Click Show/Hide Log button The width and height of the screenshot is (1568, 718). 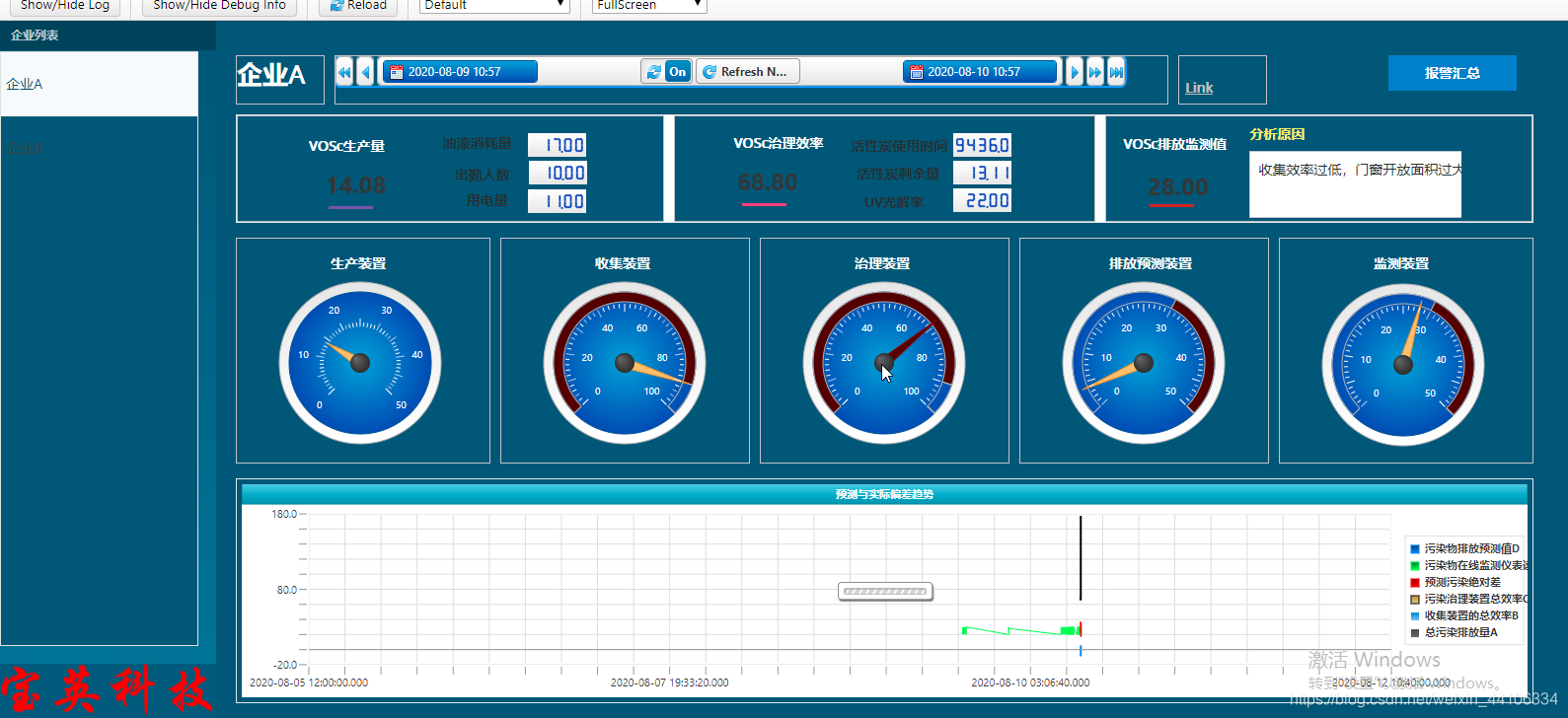click(x=65, y=6)
